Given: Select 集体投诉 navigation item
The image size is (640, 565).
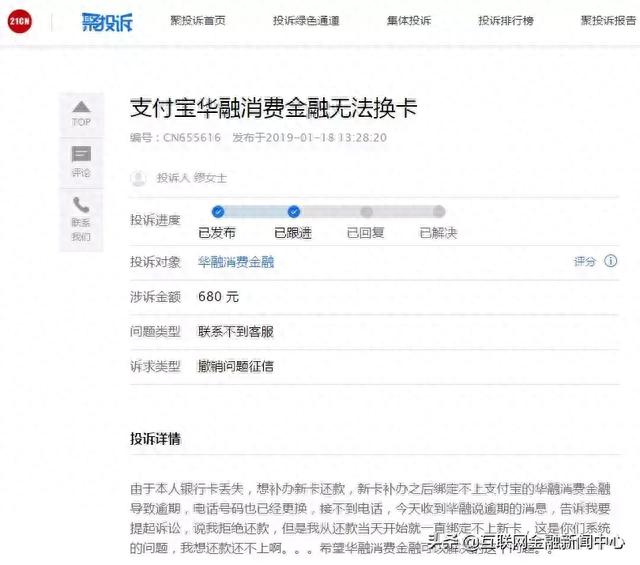Looking at the screenshot, I should 409,20.
